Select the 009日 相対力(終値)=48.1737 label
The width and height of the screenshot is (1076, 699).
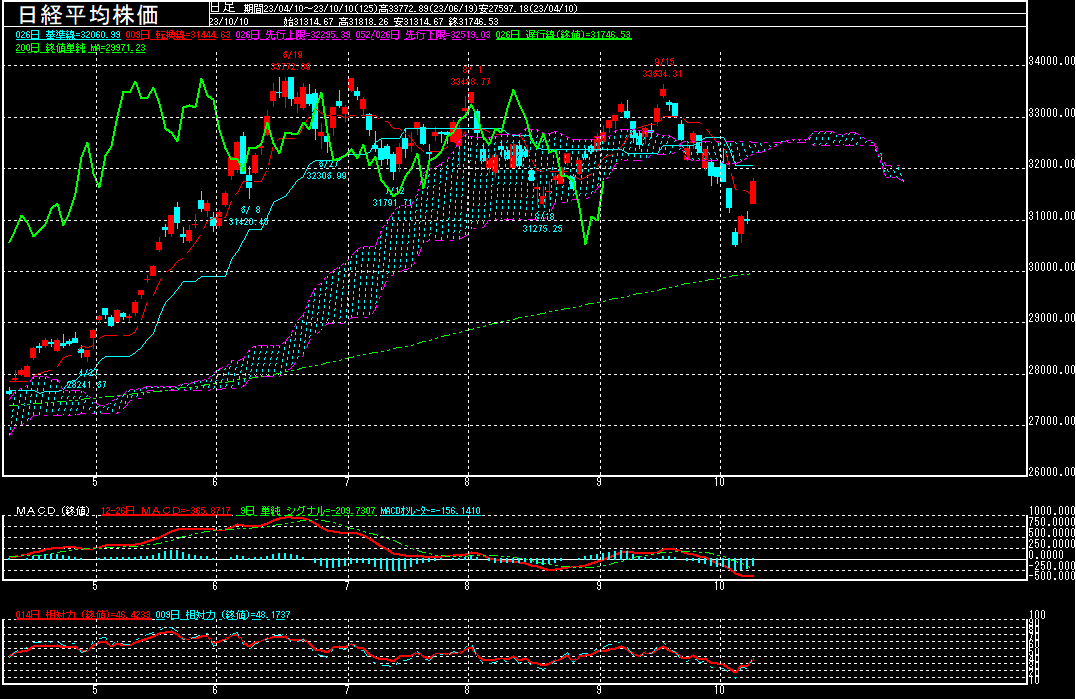click(223, 615)
